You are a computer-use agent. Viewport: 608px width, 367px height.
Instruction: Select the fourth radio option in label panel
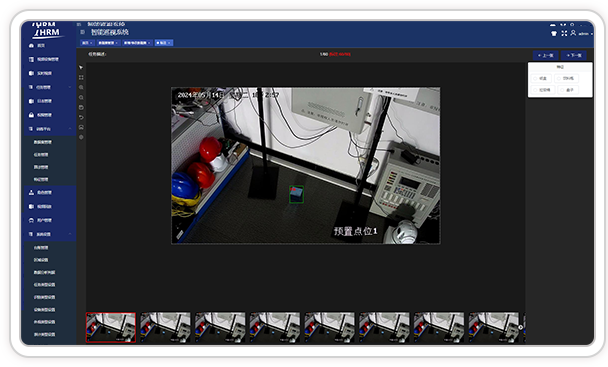tap(568, 90)
